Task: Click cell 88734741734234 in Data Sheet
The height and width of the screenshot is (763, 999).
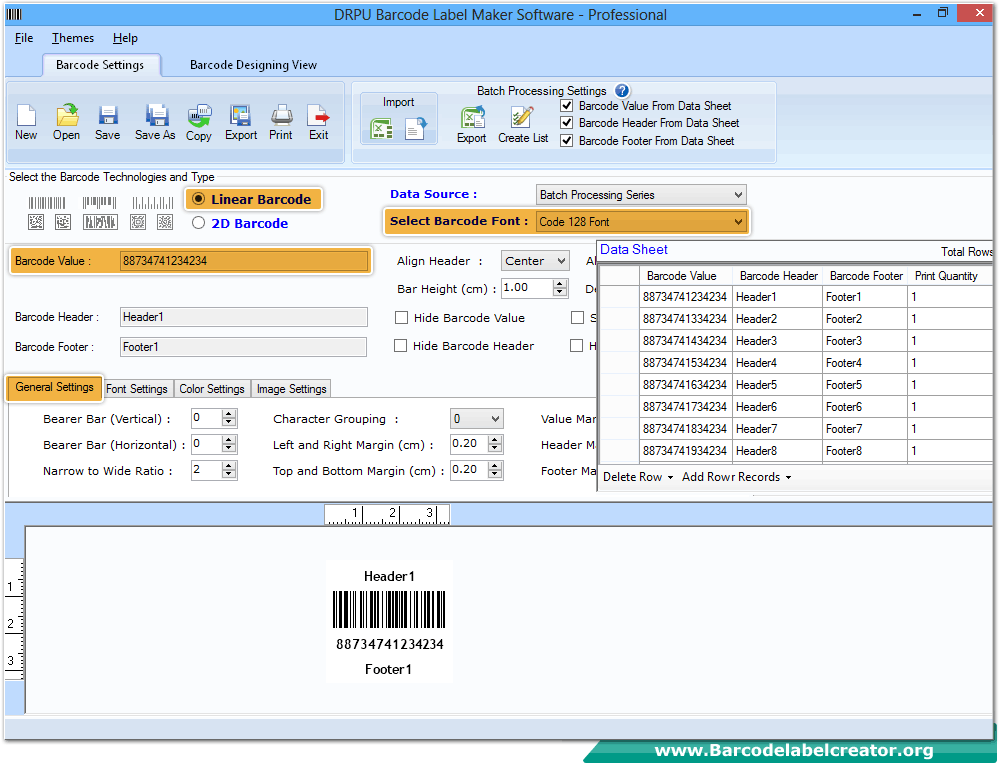Action: tap(686, 407)
